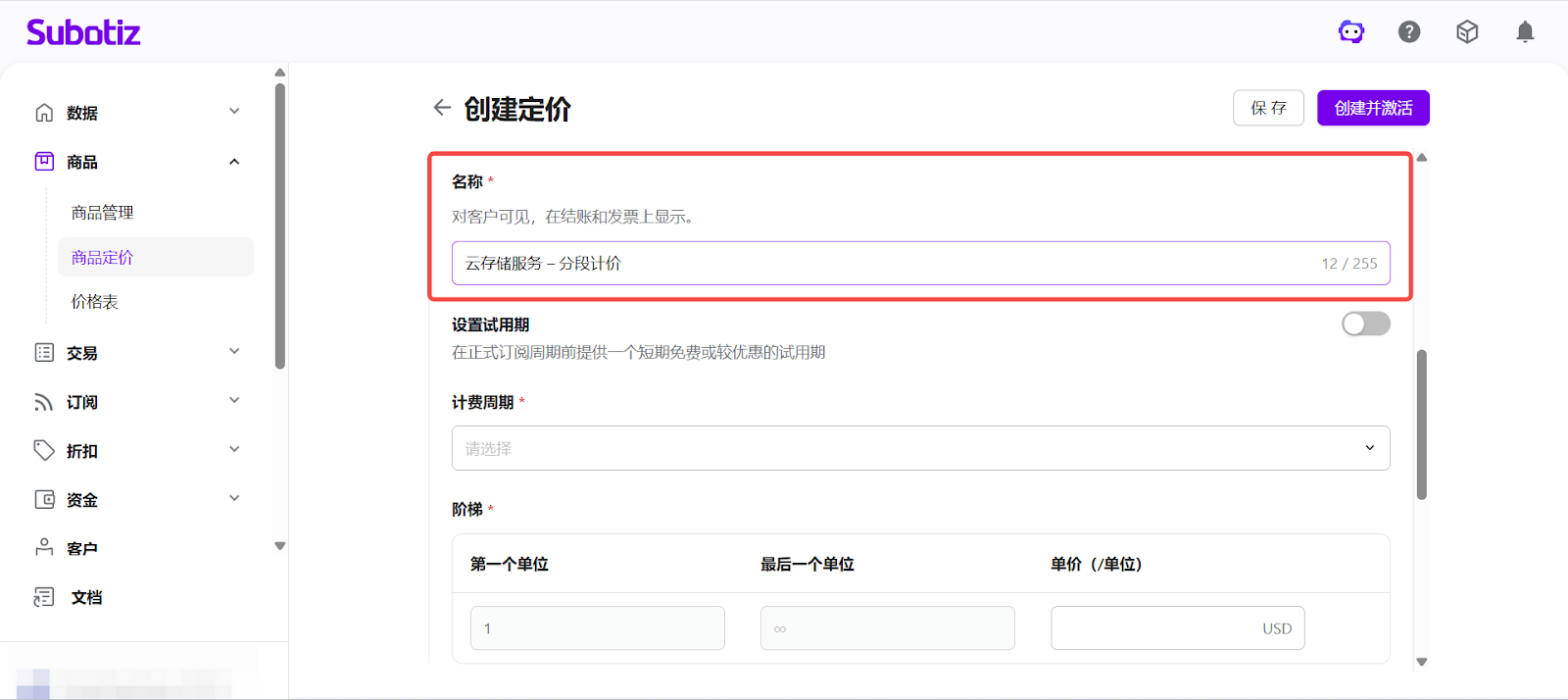Open notifications bell icon
Viewport: 1568px width, 700px height.
pos(1525,32)
